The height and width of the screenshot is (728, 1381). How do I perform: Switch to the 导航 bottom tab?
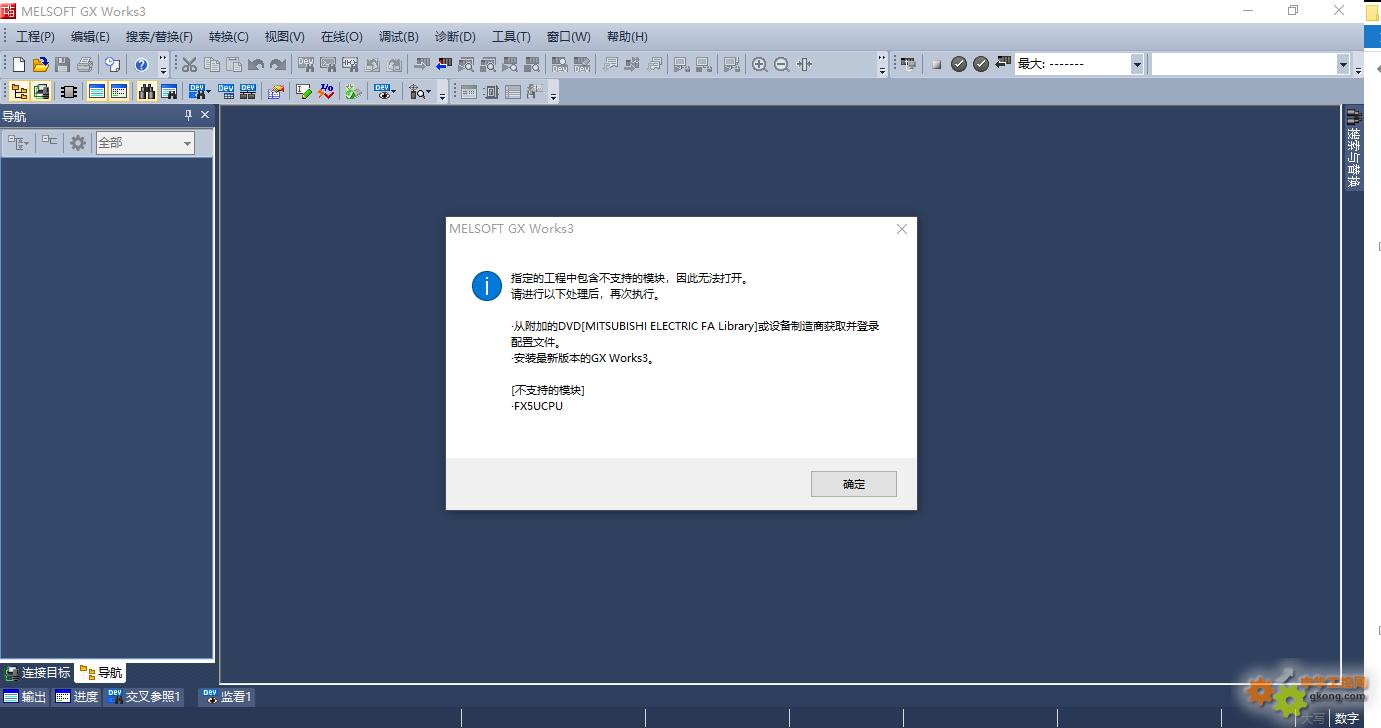pyautogui.click(x=101, y=673)
